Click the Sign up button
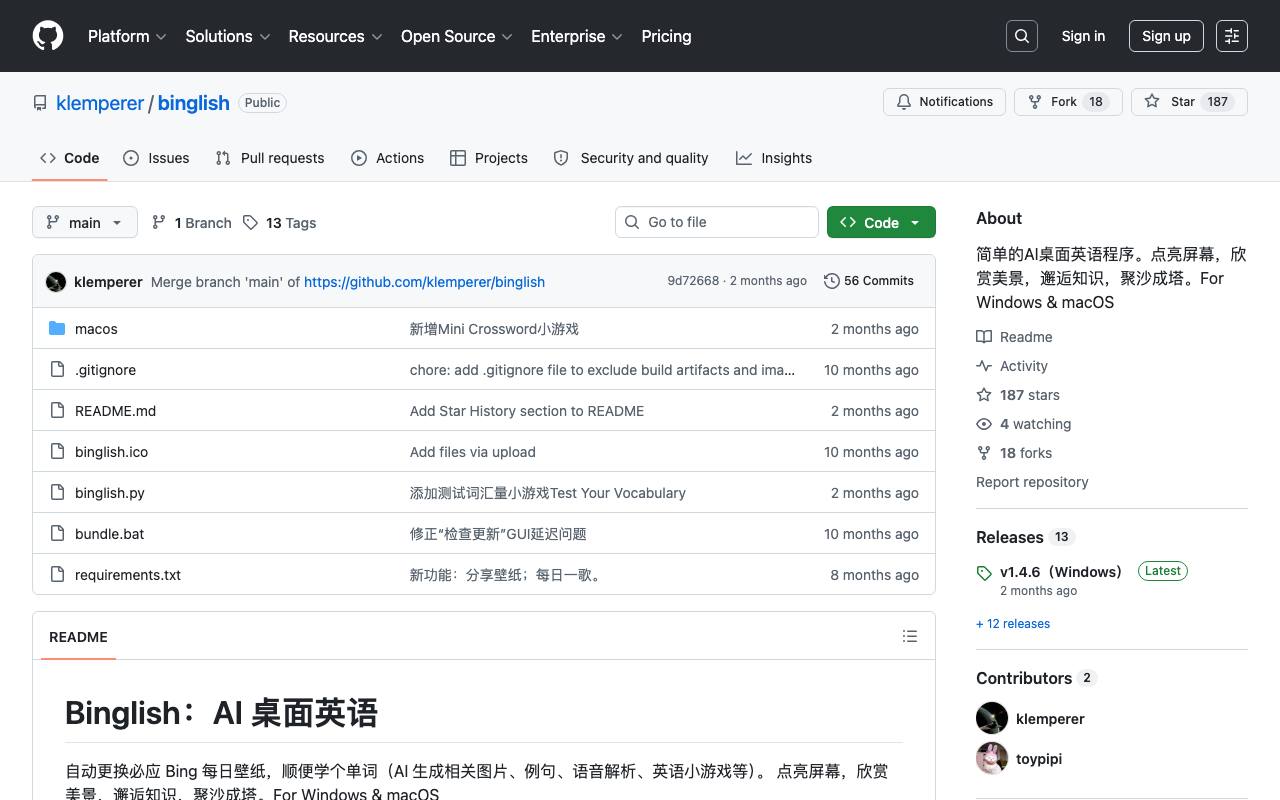The image size is (1280, 800). click(1166, 36)
